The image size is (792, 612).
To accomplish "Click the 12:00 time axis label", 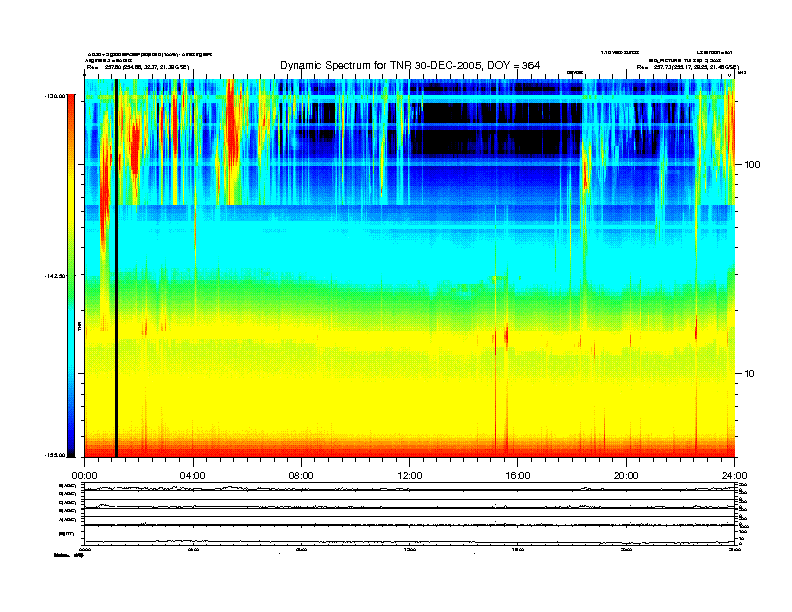I will pos(410,476).
